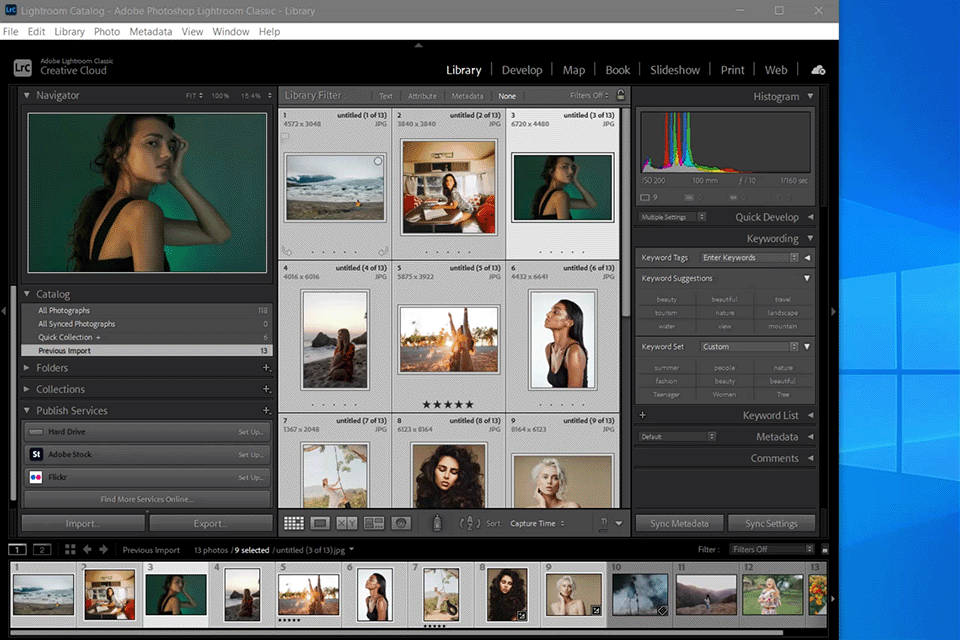The image size is (960, 640).
Task: Open the filmstrip Filters Off dropdown
Action: pos(772,549)
